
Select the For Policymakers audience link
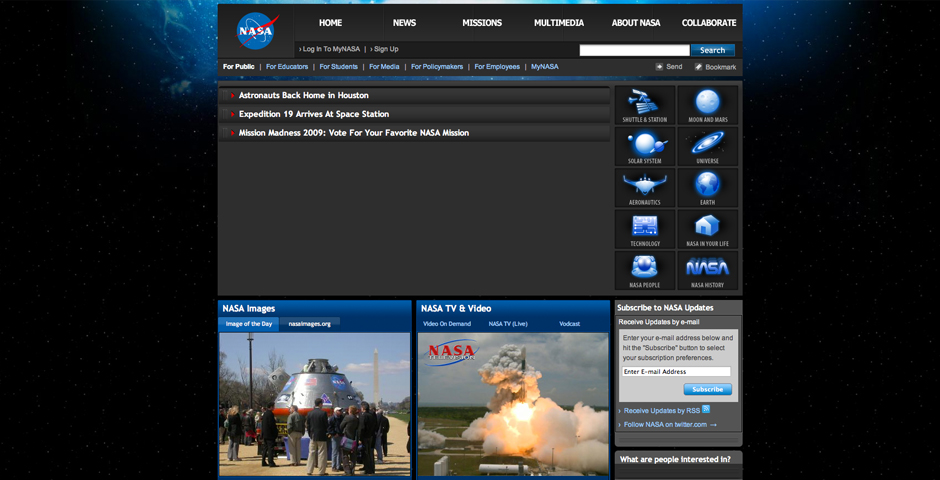[x=437, y=67]
